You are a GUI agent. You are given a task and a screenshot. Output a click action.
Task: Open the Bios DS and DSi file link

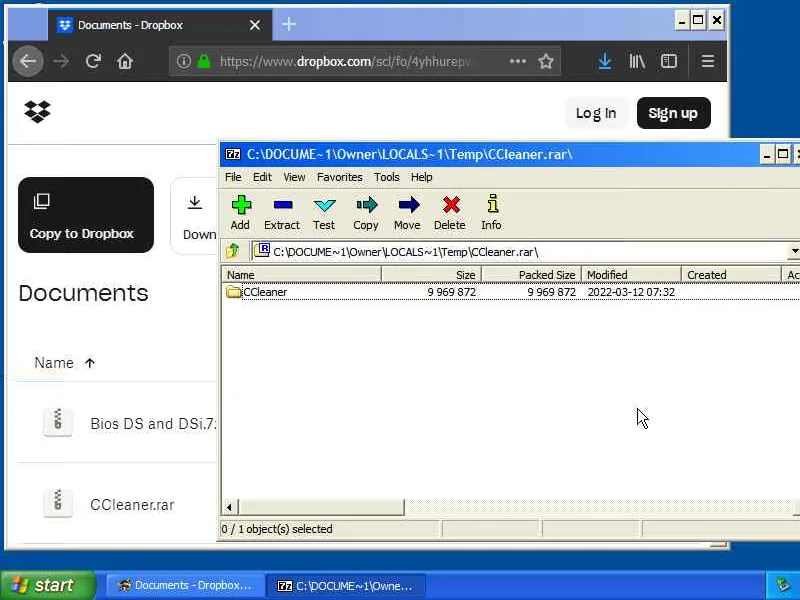pyautogui.click(x=153, y=423)
